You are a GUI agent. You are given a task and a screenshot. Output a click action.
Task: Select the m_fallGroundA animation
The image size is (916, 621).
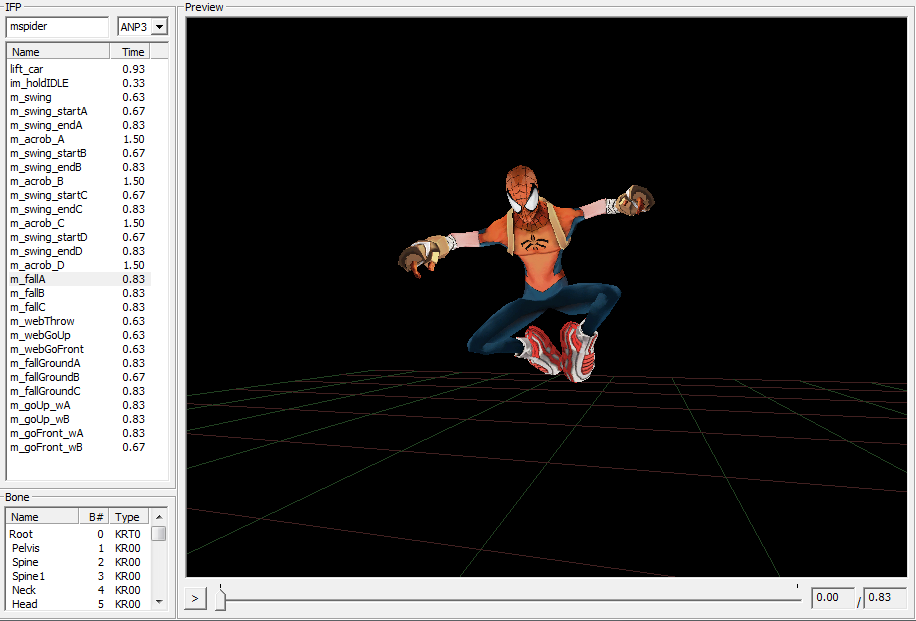pyautogui.click(x=78, y=363)
